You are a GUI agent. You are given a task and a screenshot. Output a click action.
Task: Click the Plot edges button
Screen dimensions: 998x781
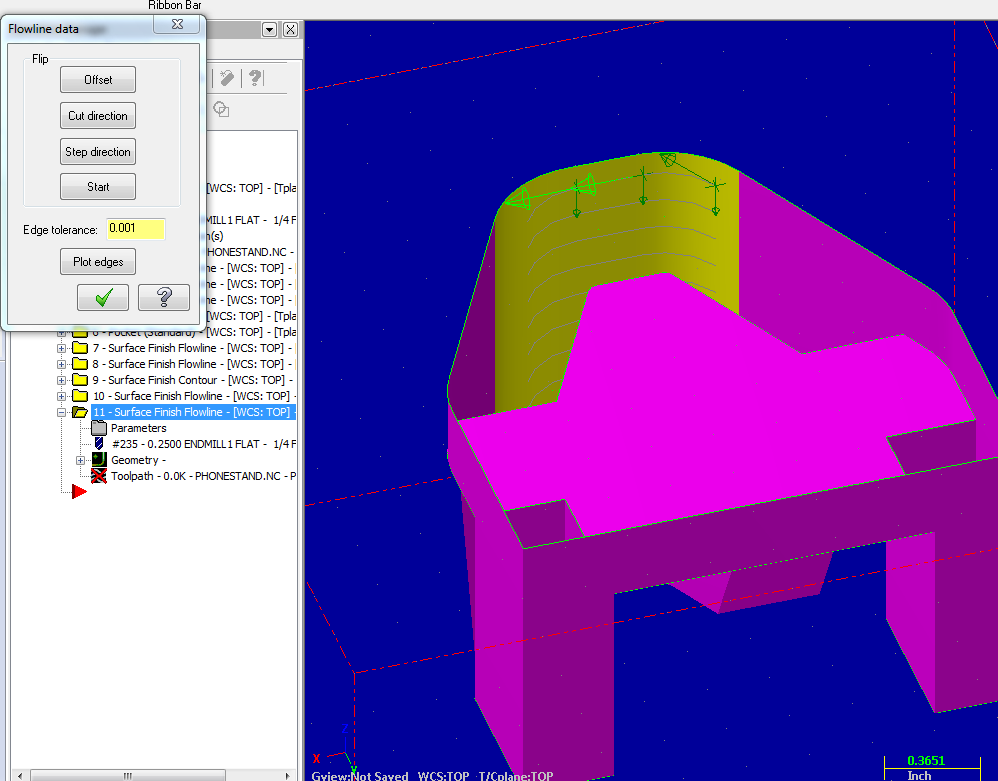(98, 262)
